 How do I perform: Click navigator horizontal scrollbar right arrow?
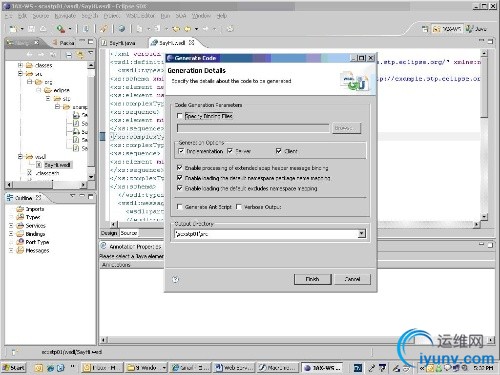click(x=84, y=184)
